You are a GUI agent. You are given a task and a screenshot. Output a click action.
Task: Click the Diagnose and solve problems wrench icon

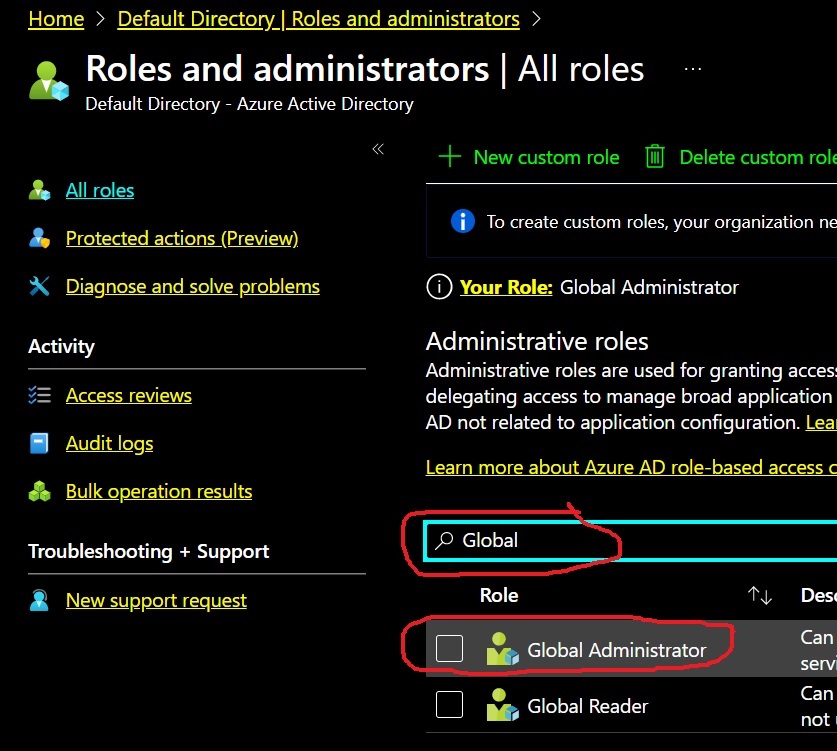point(40,286)
